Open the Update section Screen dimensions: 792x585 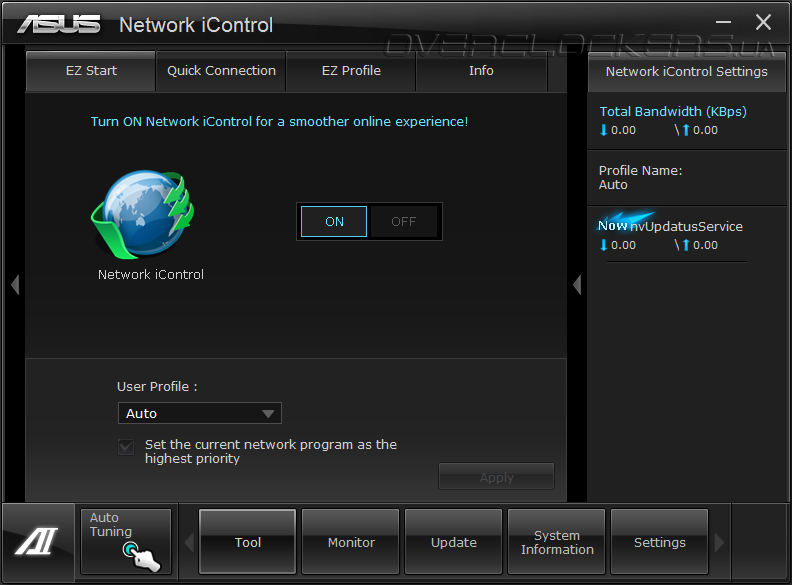[454, 542]
